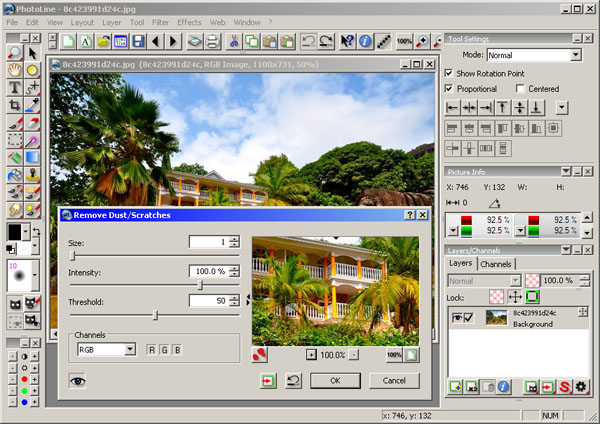Switch to the Channels tab
600x424 pixels.
496,264
